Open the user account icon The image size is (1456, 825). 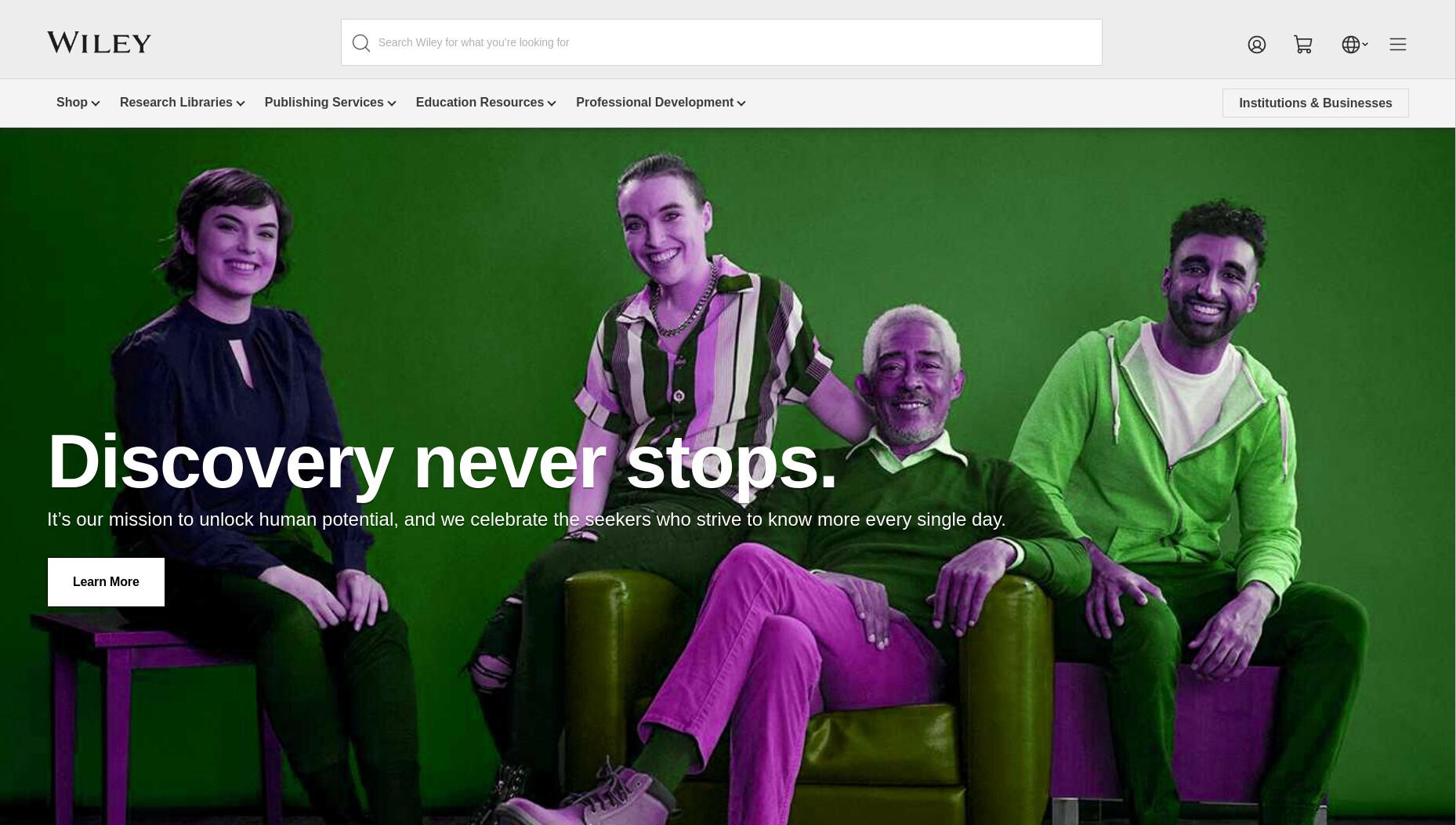point(1257,45)
